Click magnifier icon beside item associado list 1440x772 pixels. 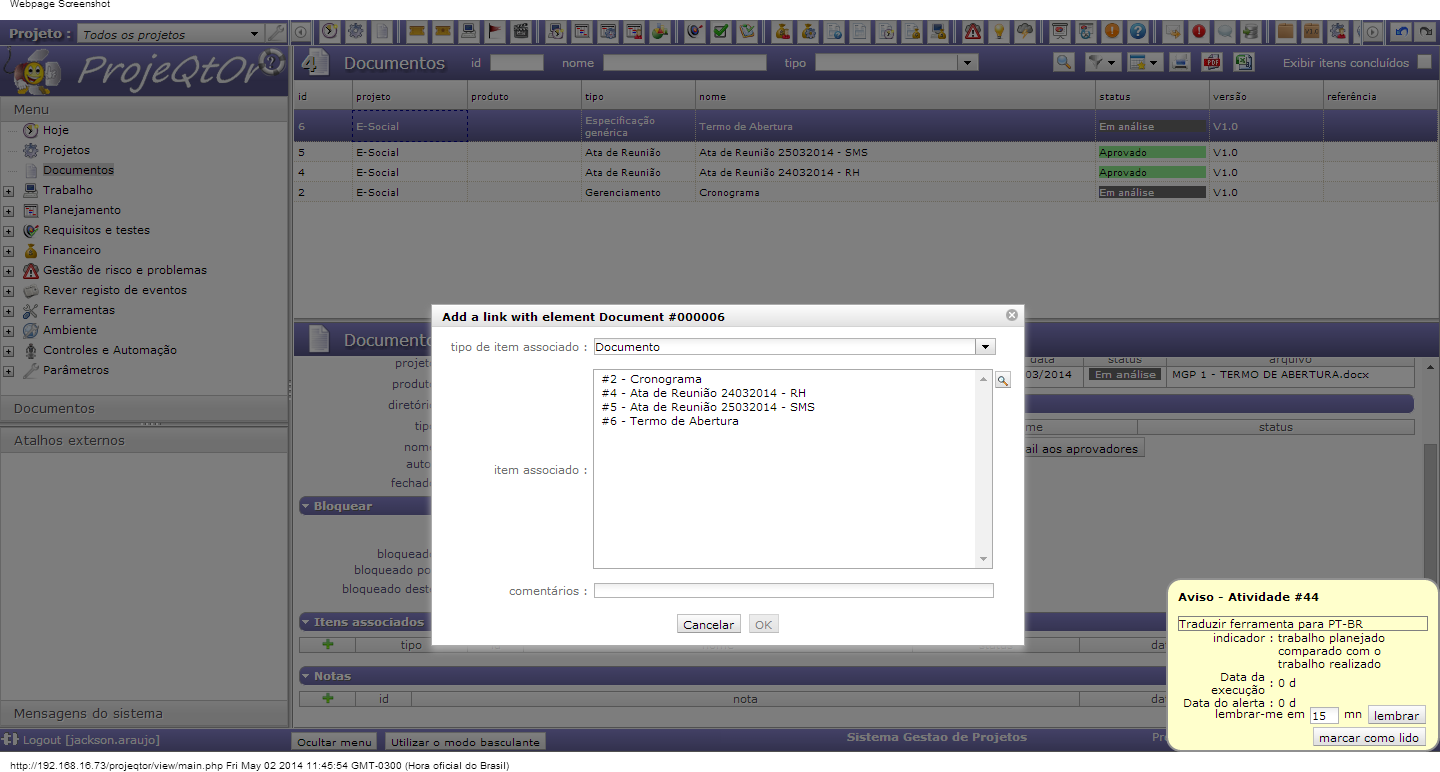click(1003, 380)
